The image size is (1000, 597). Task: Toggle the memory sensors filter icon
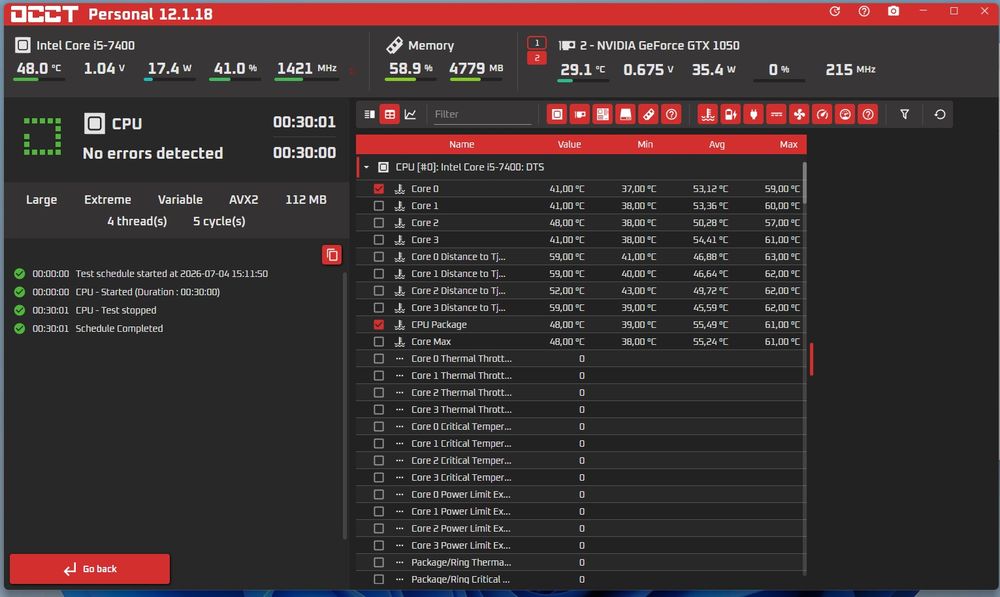[x=648, y=115]
